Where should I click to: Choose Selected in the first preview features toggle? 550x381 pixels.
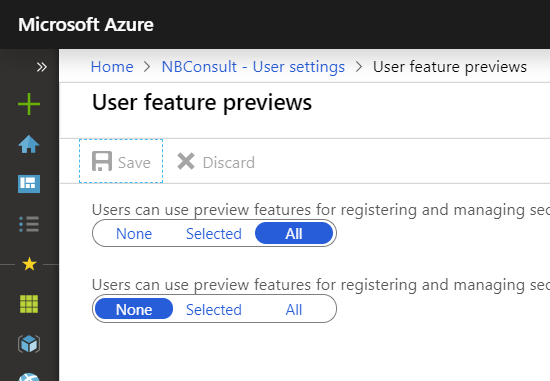point(214,234)
